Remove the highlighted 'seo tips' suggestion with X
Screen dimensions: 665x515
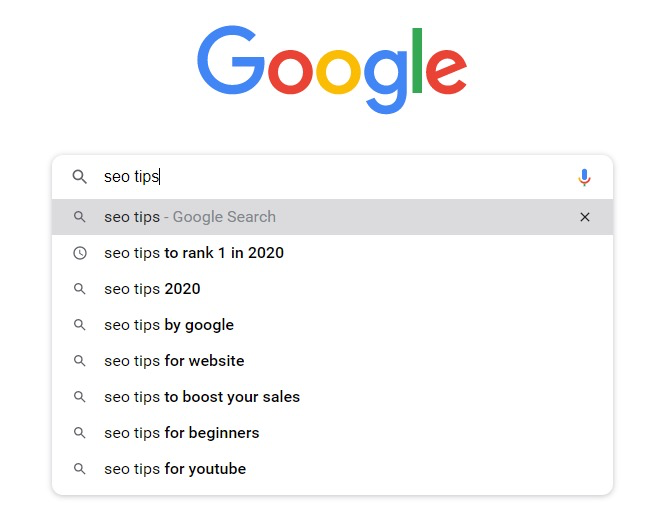tap(584, 217)
